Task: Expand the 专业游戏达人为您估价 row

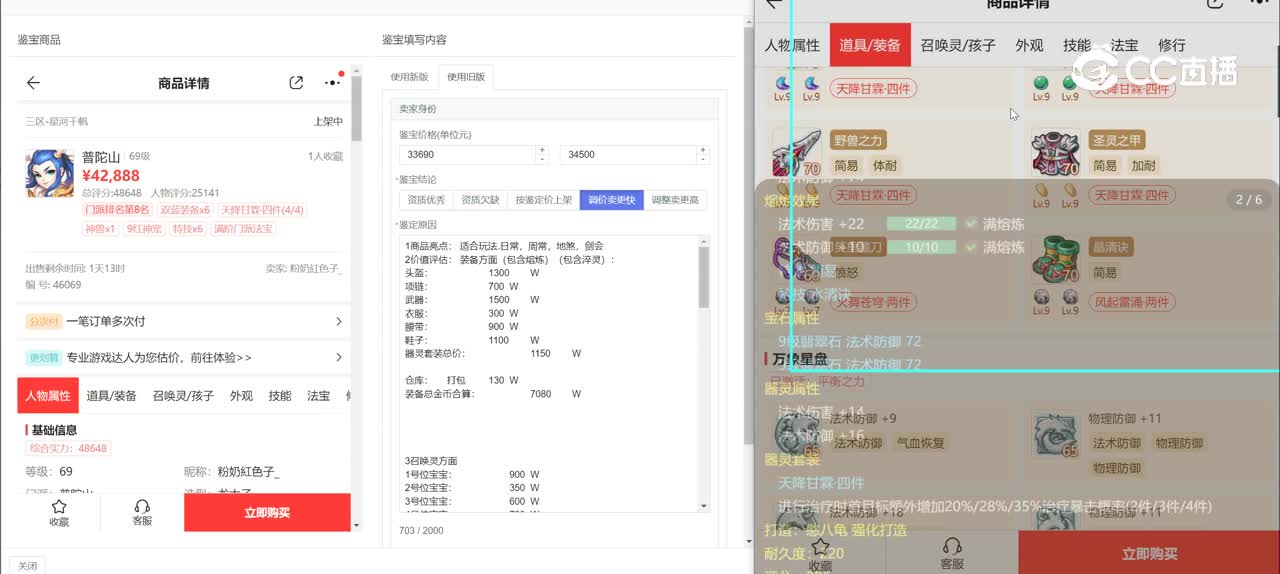Action: 184,357
